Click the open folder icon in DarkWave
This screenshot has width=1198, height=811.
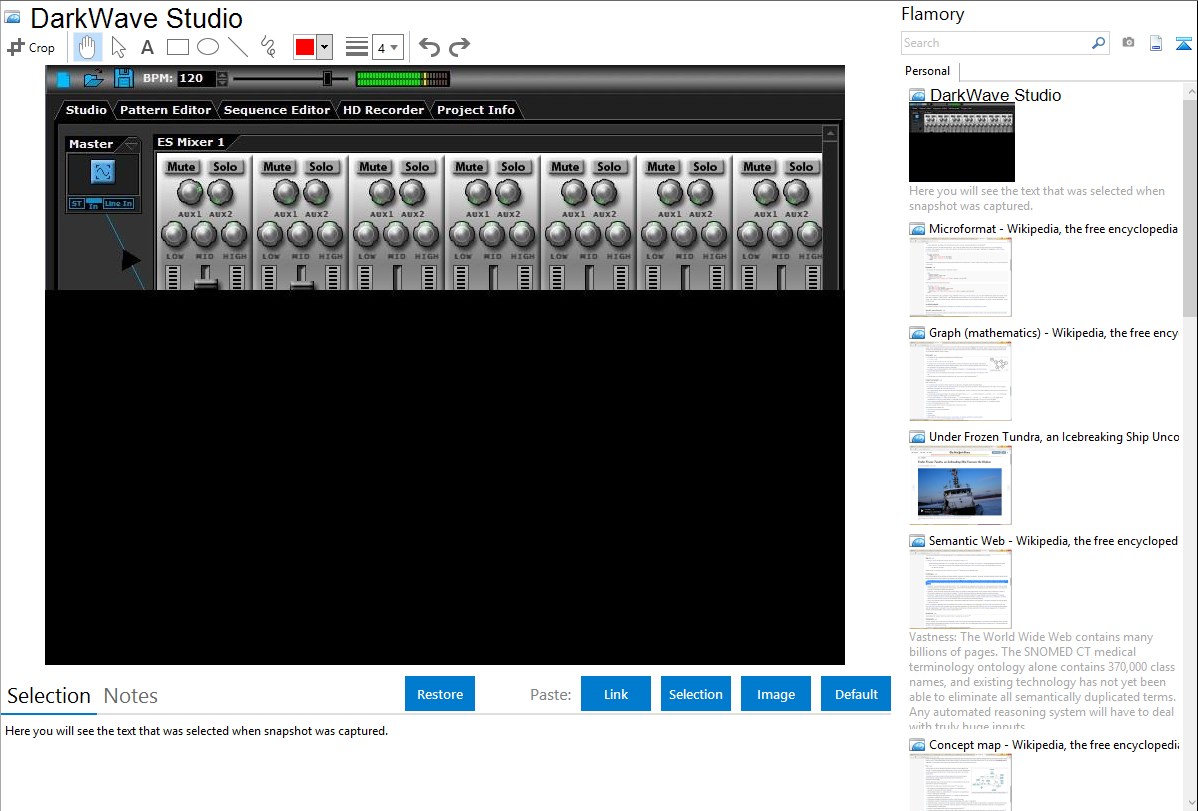tap(93, 78)
